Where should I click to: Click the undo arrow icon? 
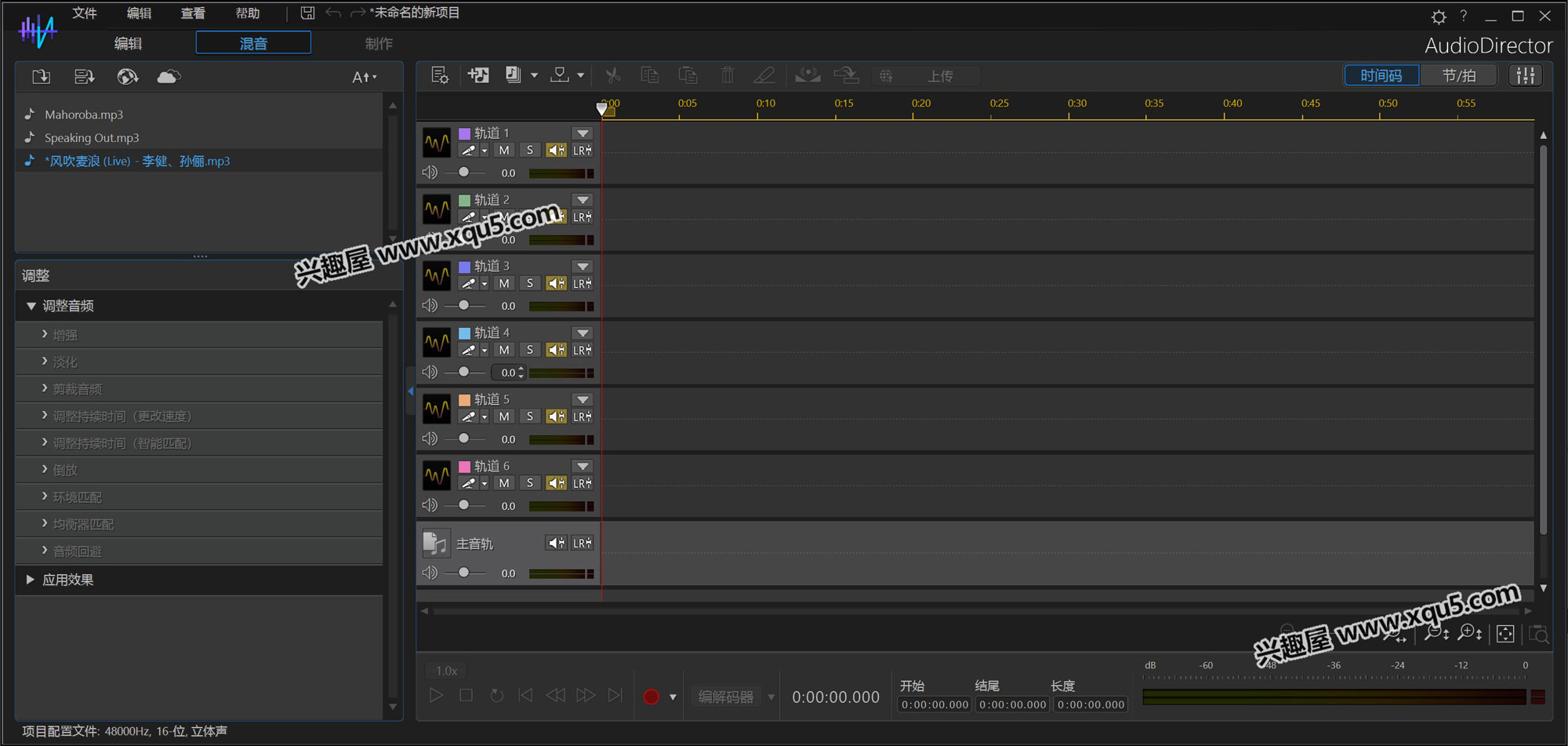(x=333, y=13)
